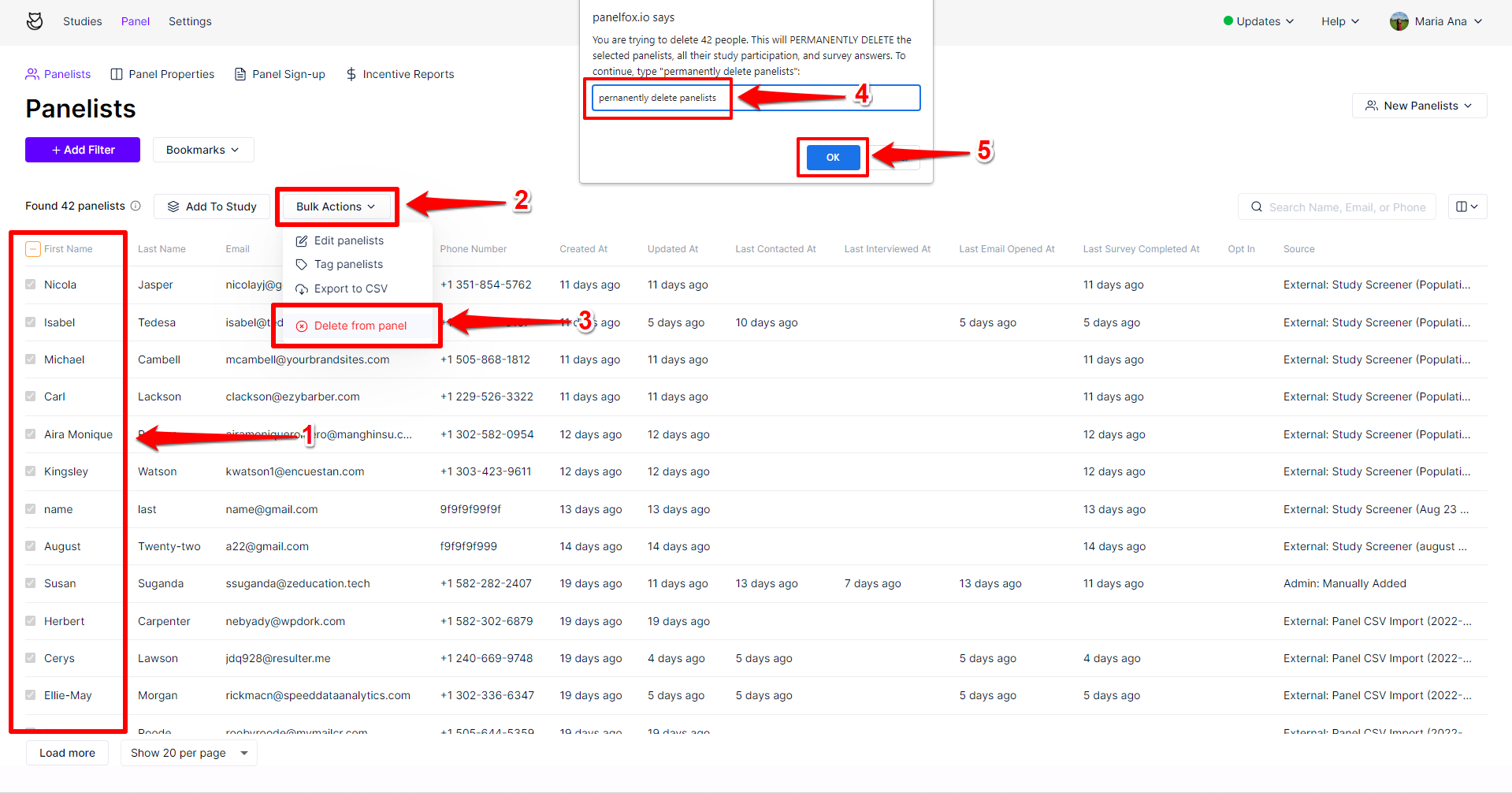Screen dimensions: 1512x793
Task: Uncheck the Michael row checkbox
Action: tap(31, 359)
